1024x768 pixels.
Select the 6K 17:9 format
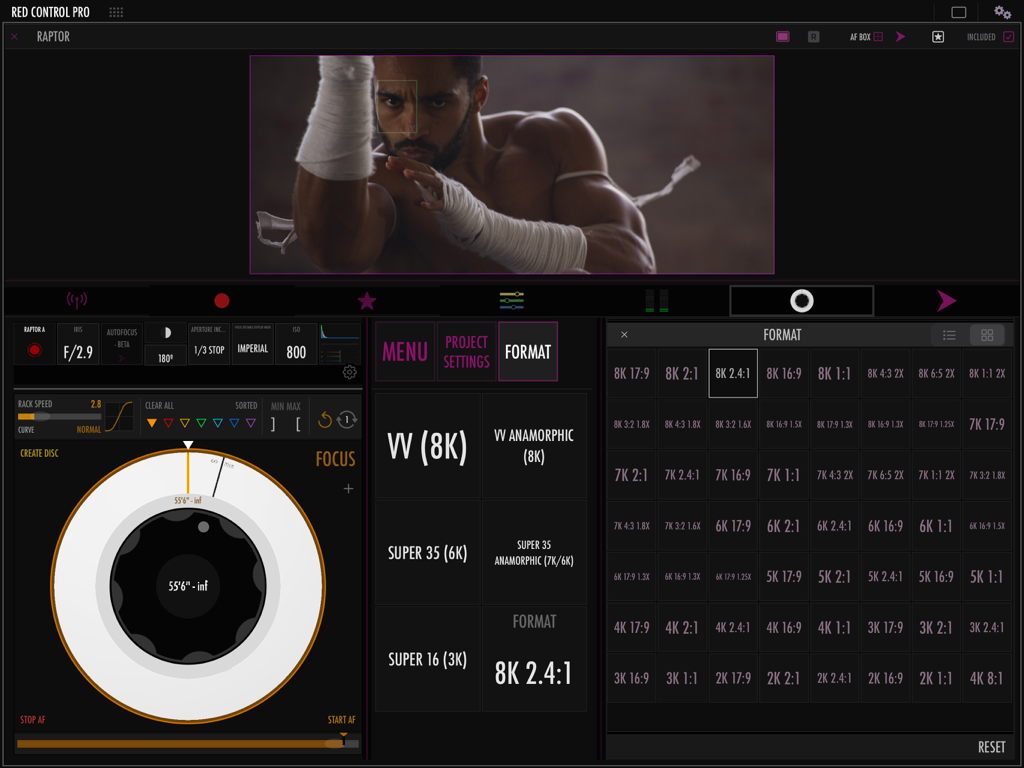(x=733, y=526)
